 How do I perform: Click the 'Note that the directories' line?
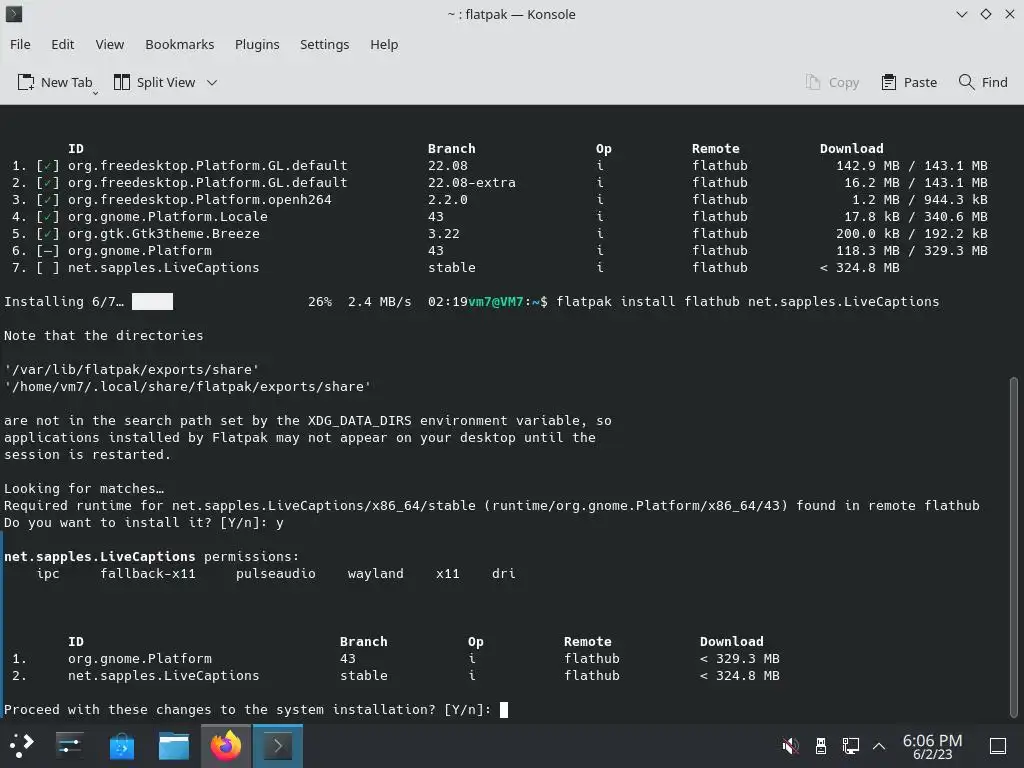pos(104,336)
